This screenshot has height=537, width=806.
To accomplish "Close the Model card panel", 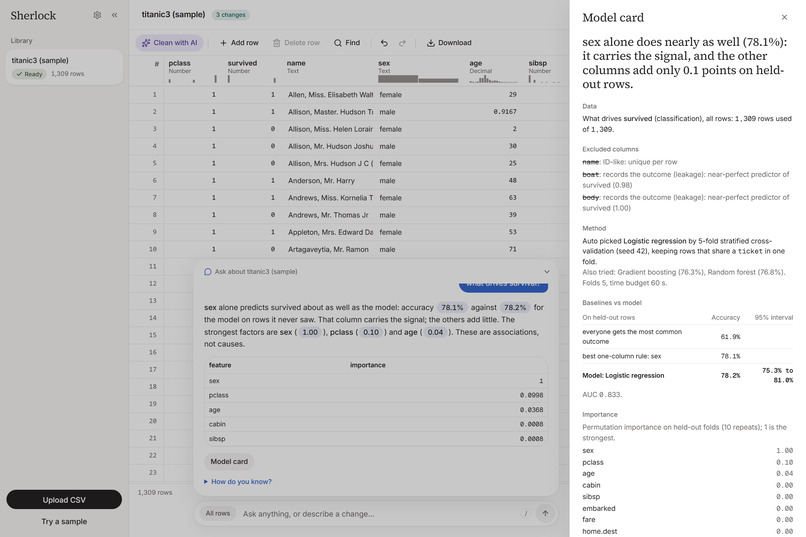I will pos(784,17).
